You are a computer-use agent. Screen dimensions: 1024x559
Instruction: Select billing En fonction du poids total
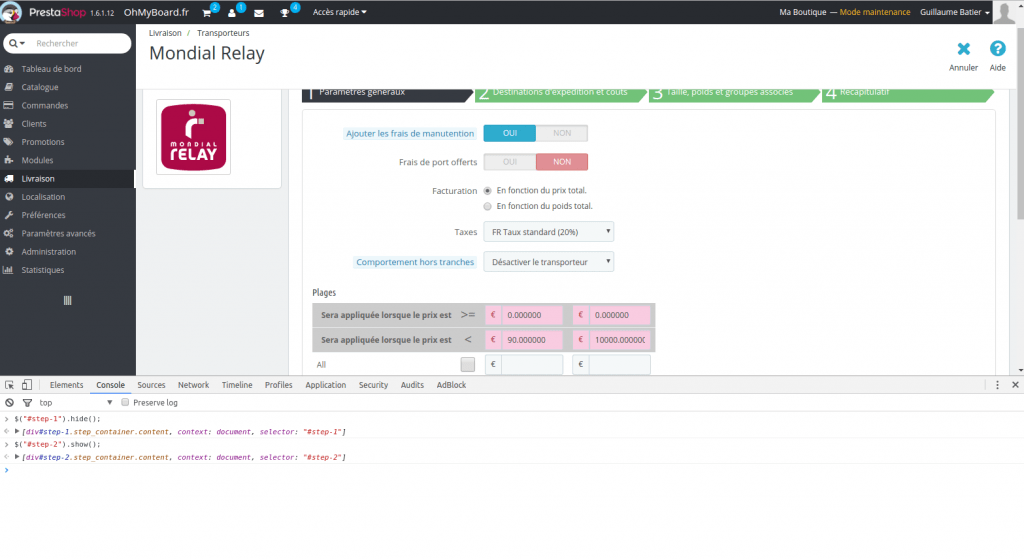[487, 206]
